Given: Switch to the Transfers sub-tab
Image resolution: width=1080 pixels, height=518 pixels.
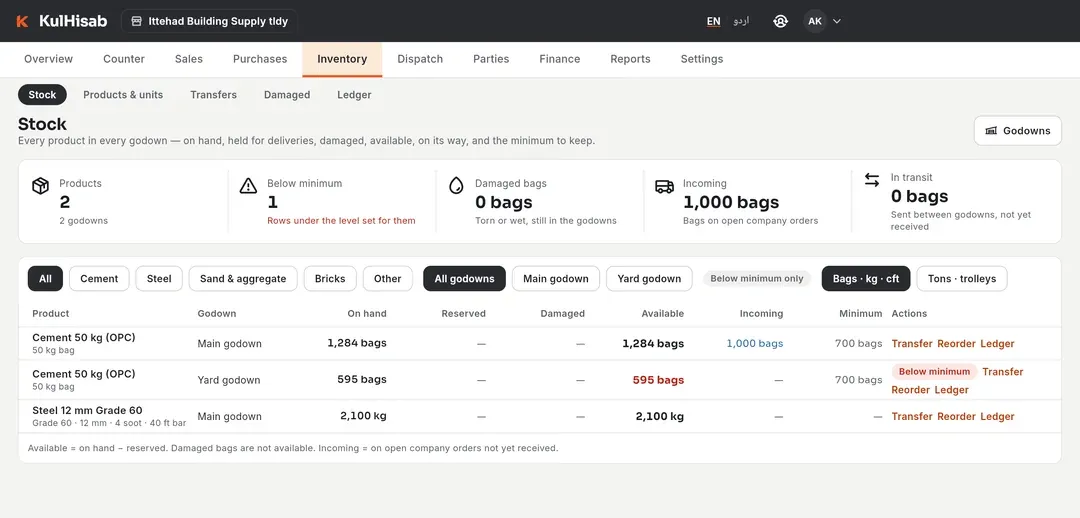Looking at the screenshot, I should coord(214,95).
